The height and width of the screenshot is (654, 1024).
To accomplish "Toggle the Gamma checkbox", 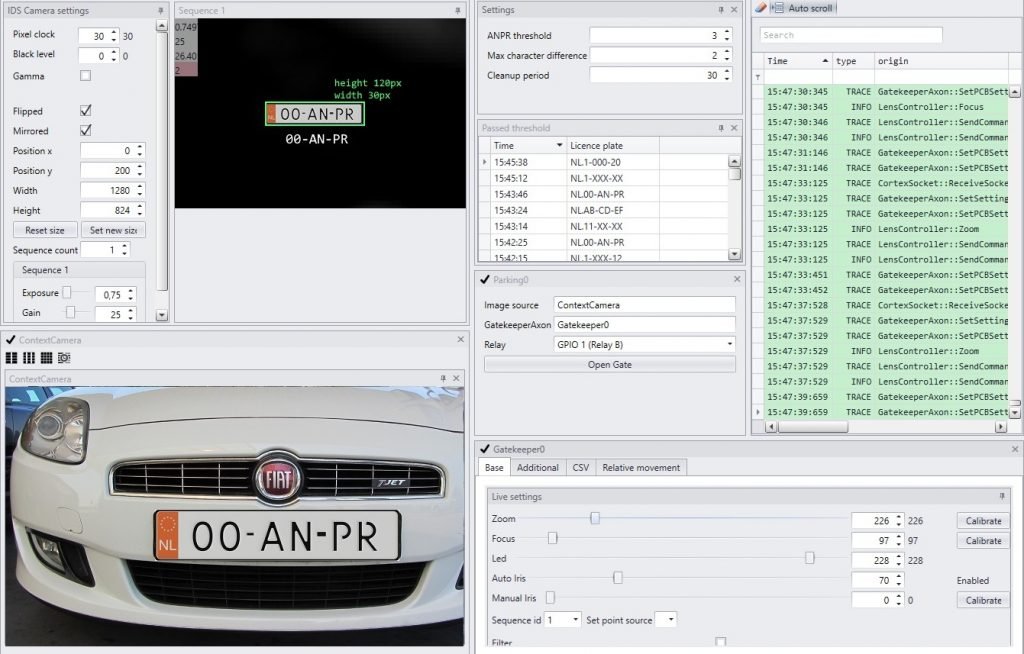I will coord(86,76).
